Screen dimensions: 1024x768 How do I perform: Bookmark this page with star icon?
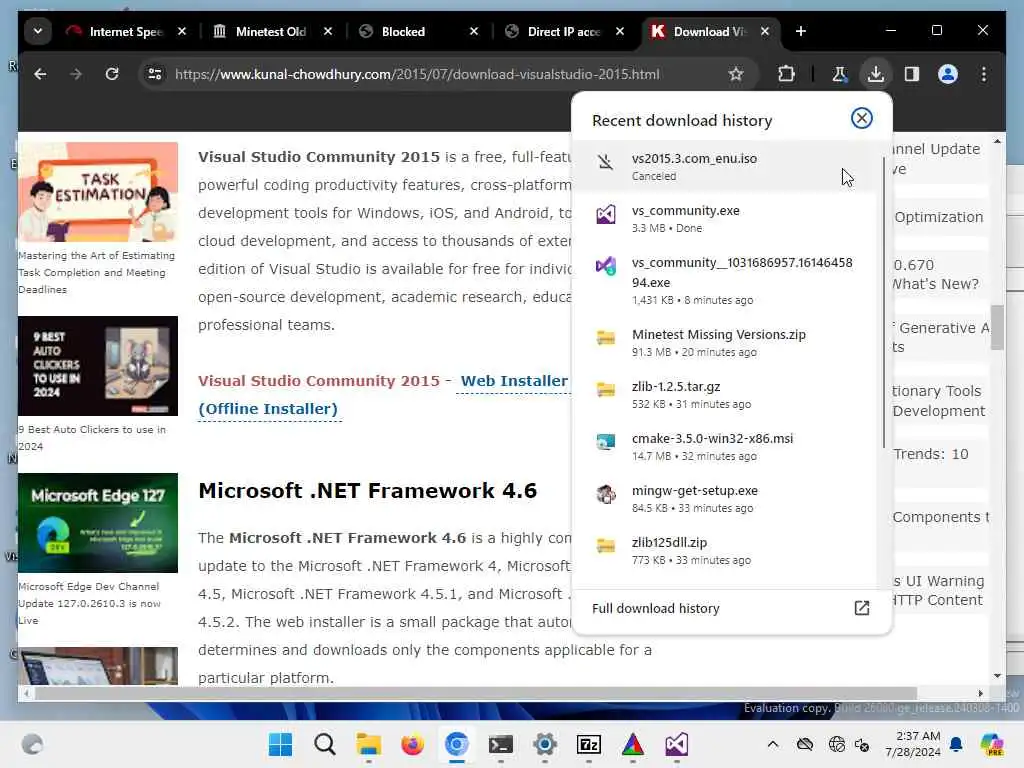736,74
